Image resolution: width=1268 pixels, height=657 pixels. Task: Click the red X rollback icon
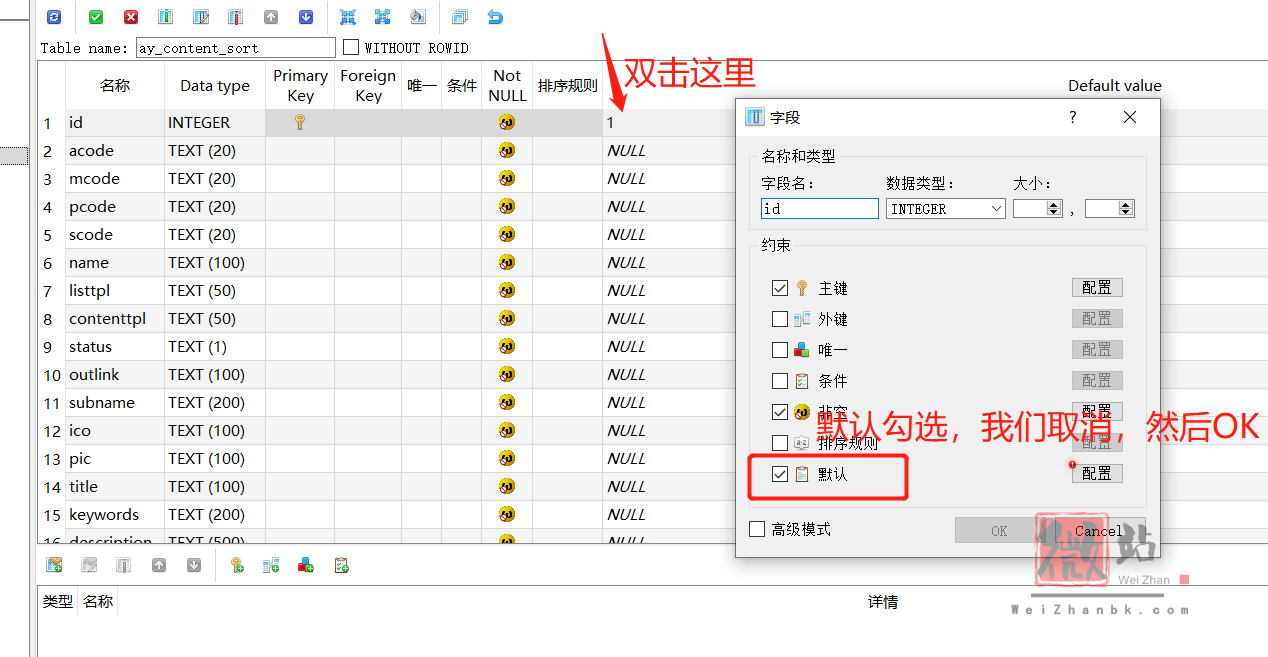131,17
